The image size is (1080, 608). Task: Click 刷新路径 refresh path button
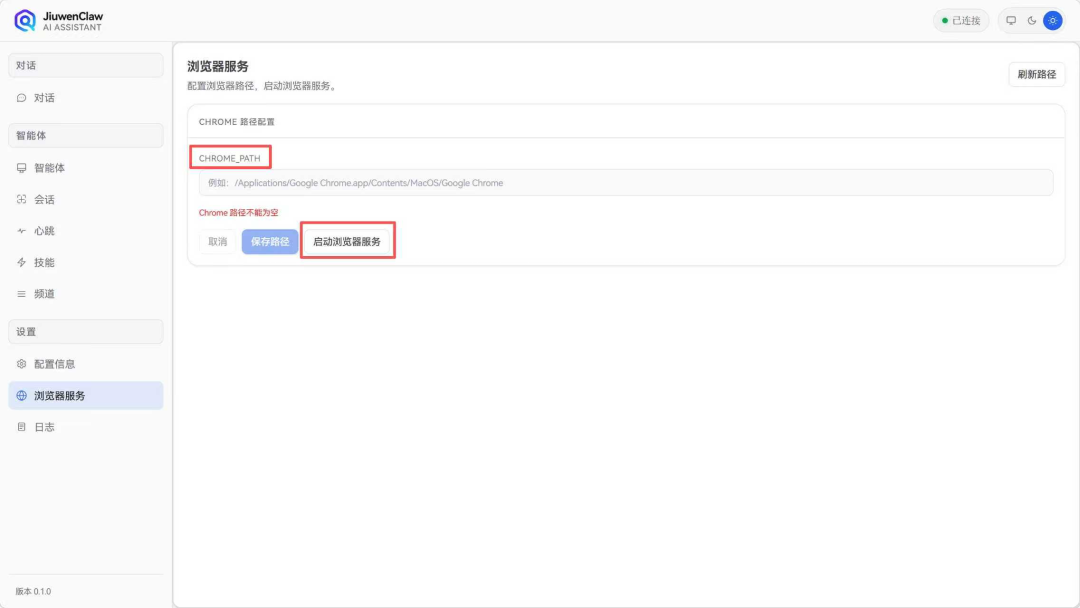point(1037,74)
